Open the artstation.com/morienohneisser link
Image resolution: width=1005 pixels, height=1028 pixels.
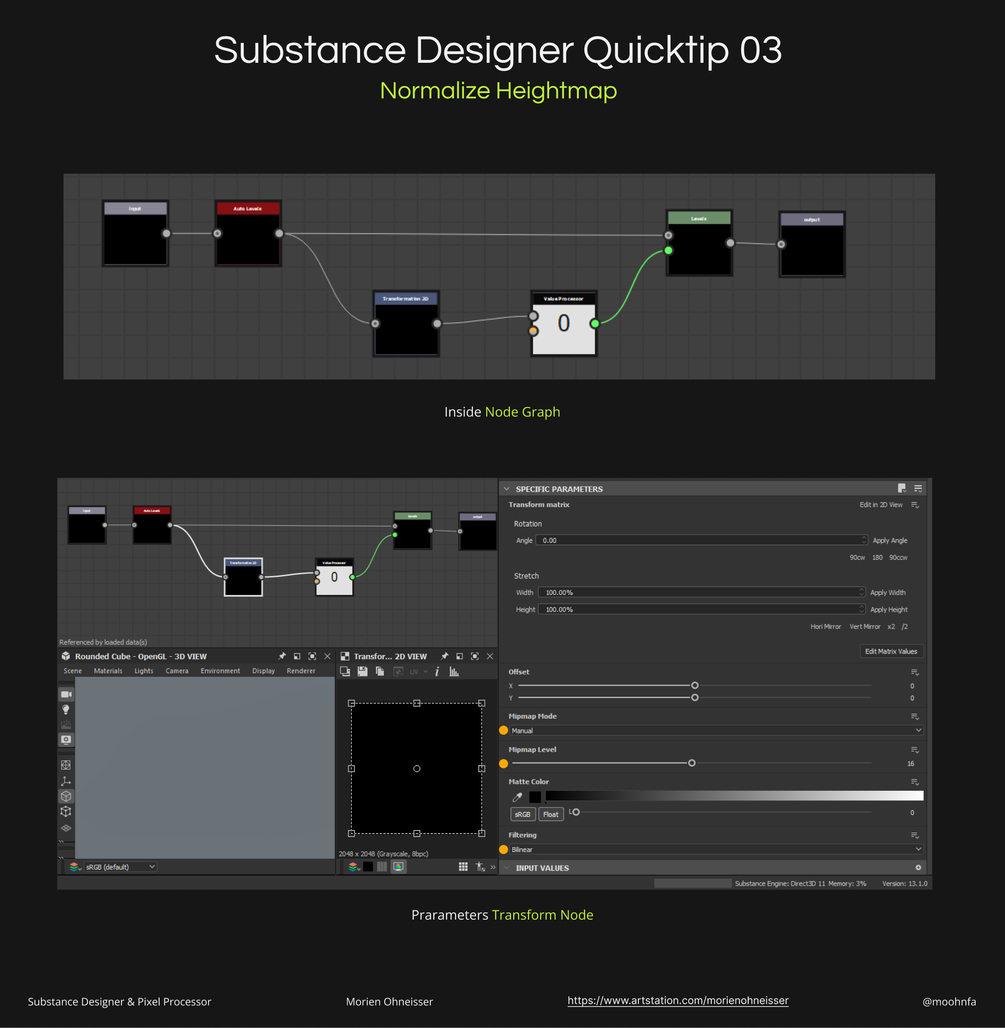click(x=677, y=1000)
